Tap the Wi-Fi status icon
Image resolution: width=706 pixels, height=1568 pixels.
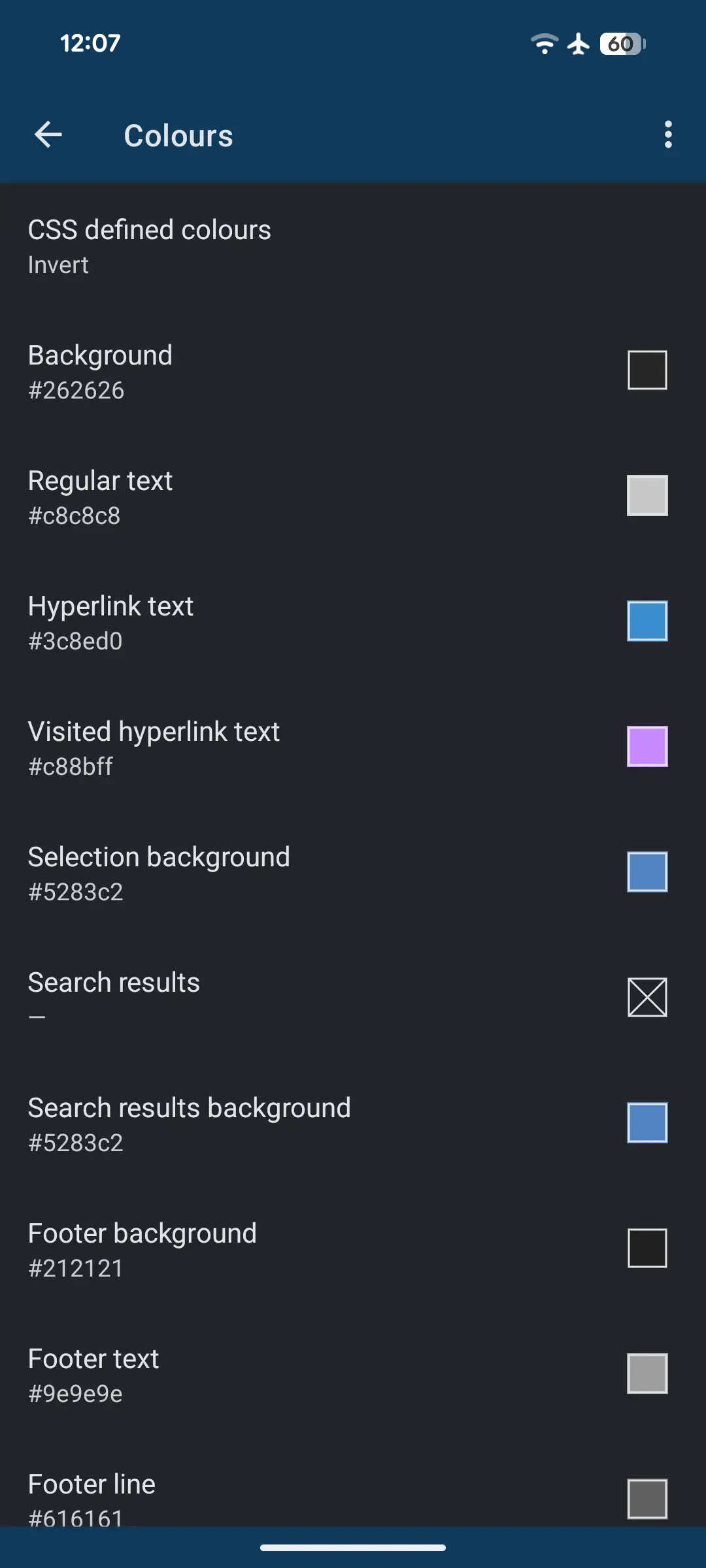(x=544, y=44)
